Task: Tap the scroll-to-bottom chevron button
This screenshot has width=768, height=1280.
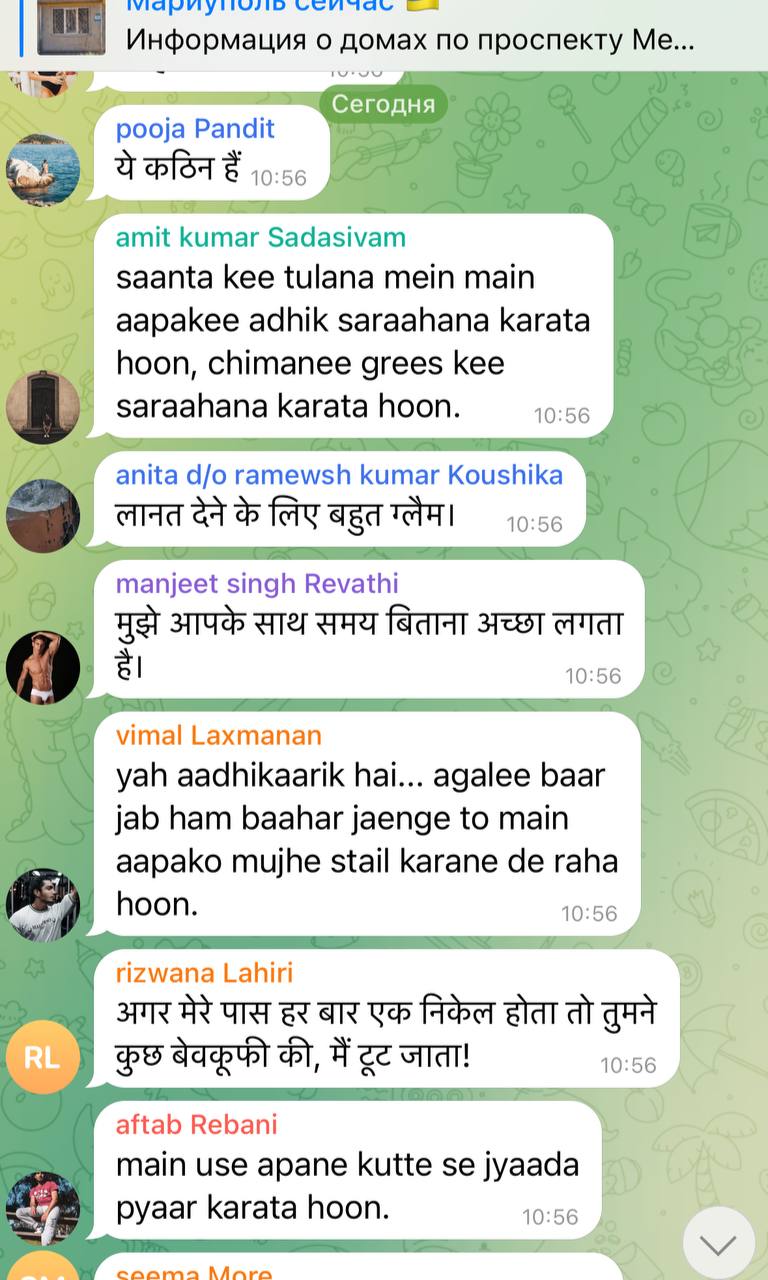Action: pyautogui.click(x=718, y=1243)
